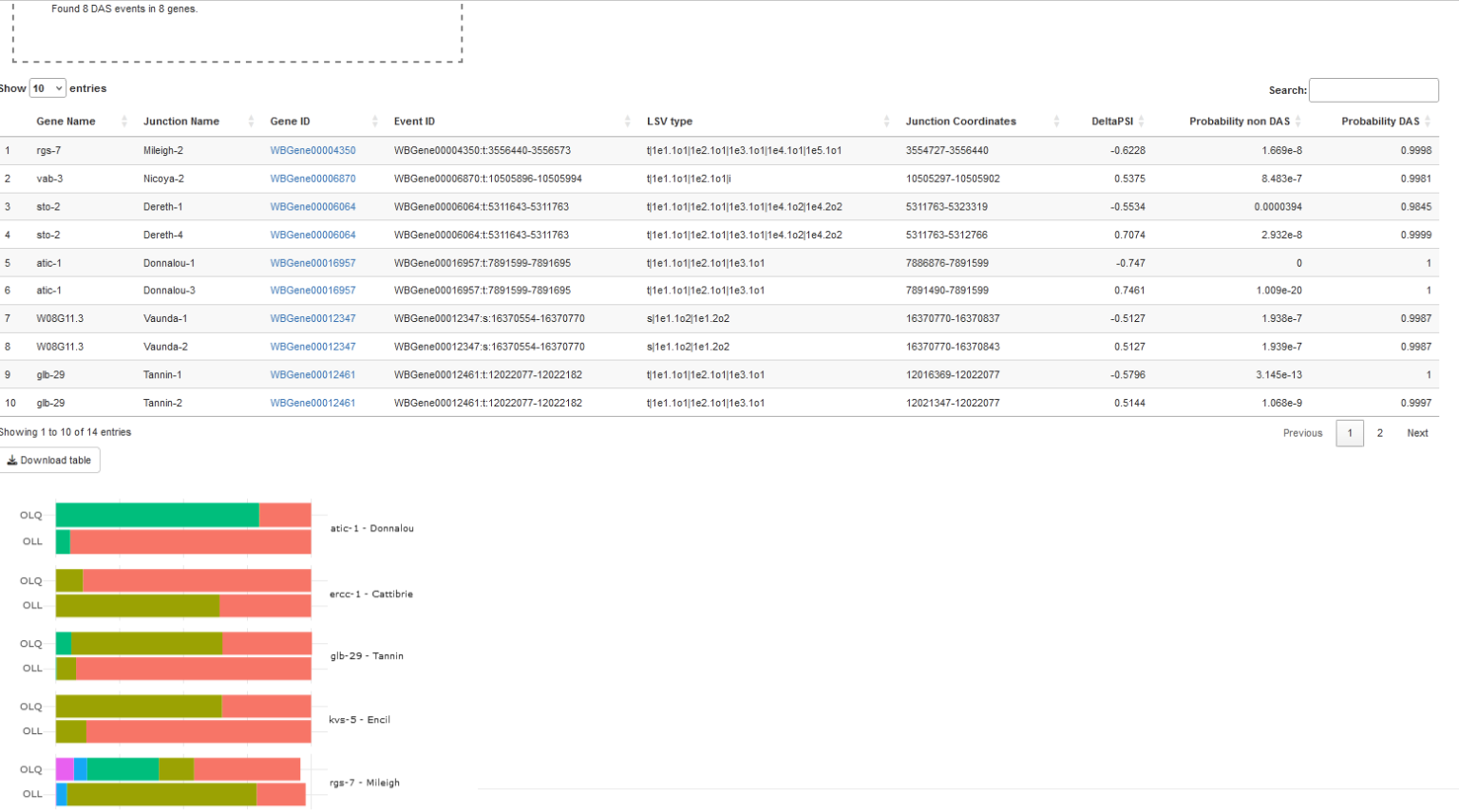This screenshot has height=812, width=1459.
Task: Open WBGene00004350 link for rgs-7
Action: [313, 151]
